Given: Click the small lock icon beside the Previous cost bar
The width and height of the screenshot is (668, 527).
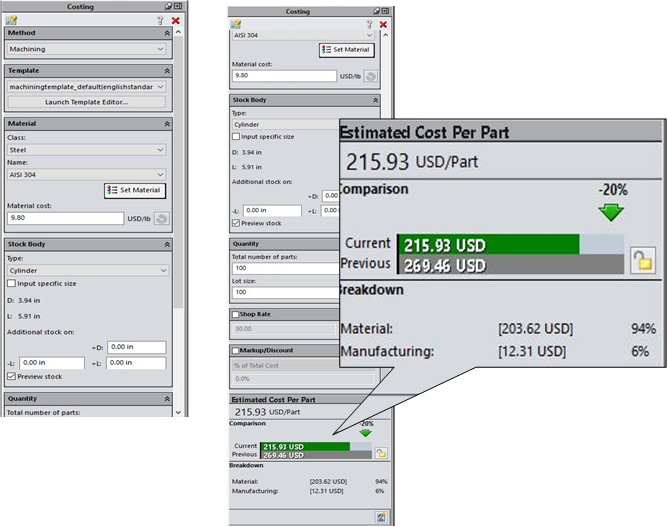Looking at the screenshot, I should point(381,453).
